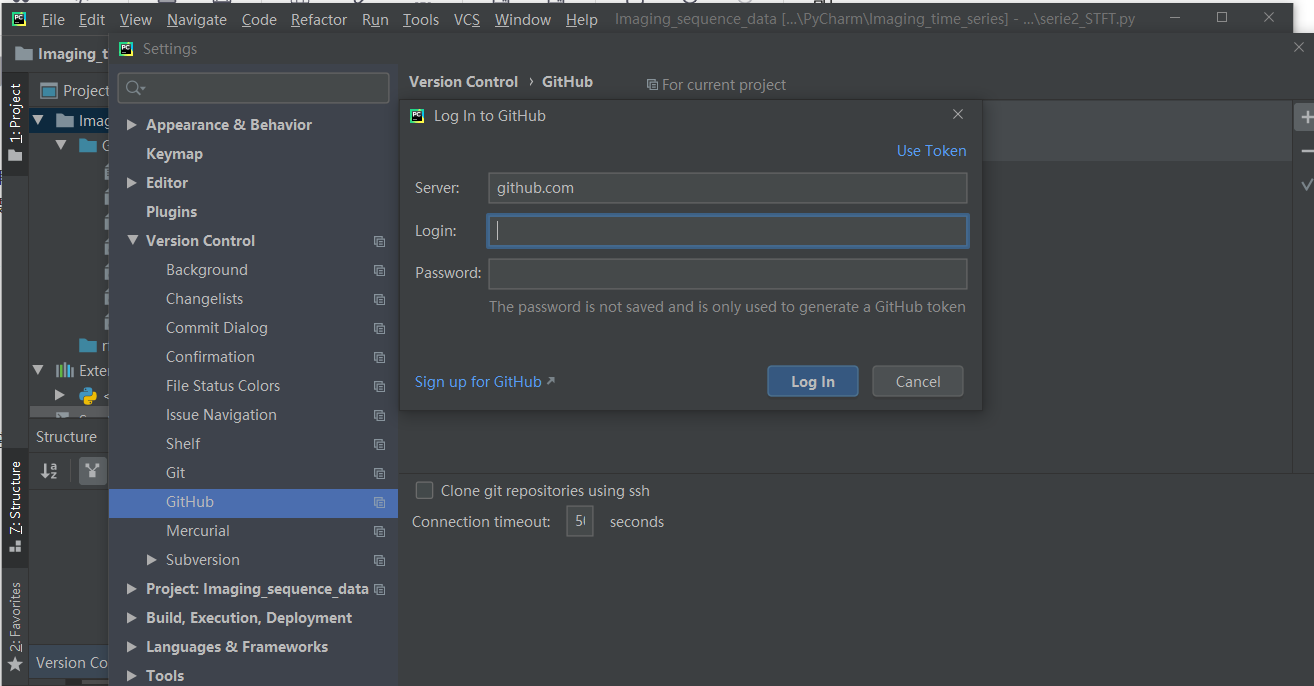
Task: Expand Languages & Frameworks section
Action: click(x=132, y=647)
